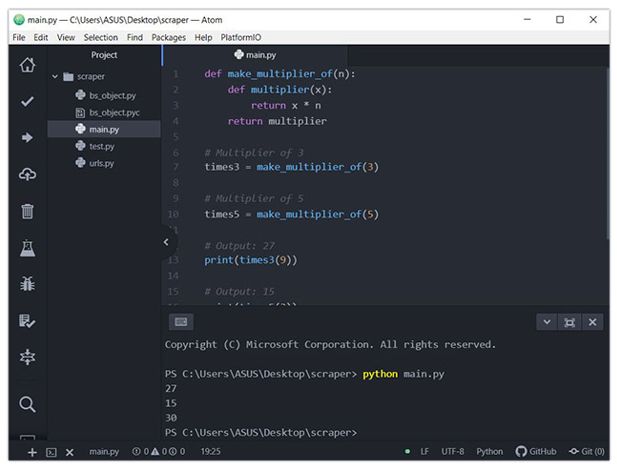Open the View menu
The width and height of the screenshot is (617, 475).
(66, 37)
